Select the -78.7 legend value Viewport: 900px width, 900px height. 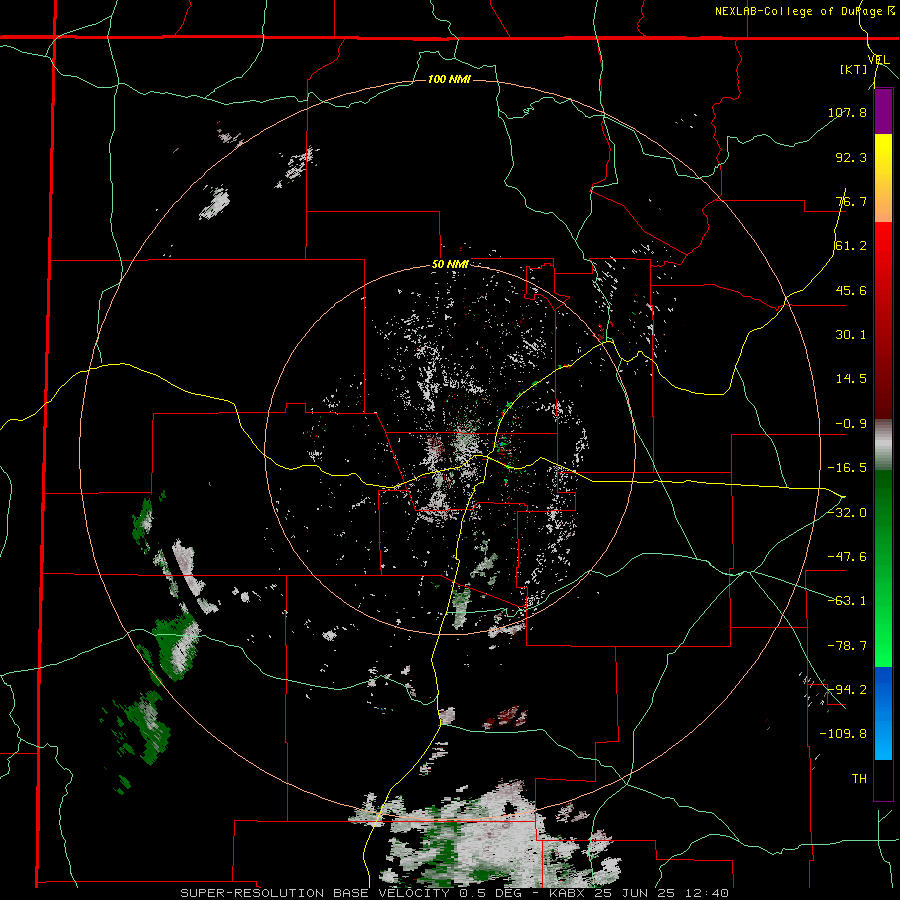[x=847, y=646]
